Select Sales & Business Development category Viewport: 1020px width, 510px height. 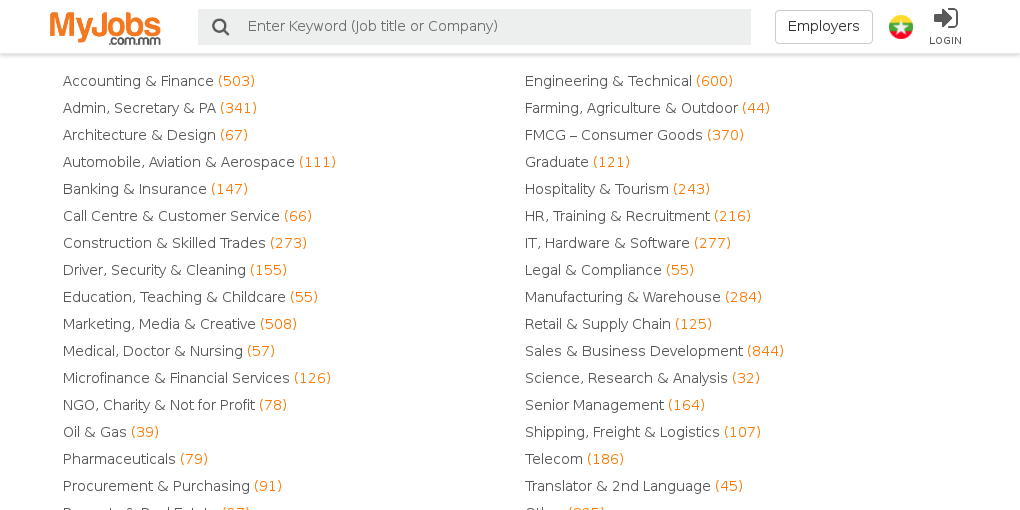coord(654,351)
